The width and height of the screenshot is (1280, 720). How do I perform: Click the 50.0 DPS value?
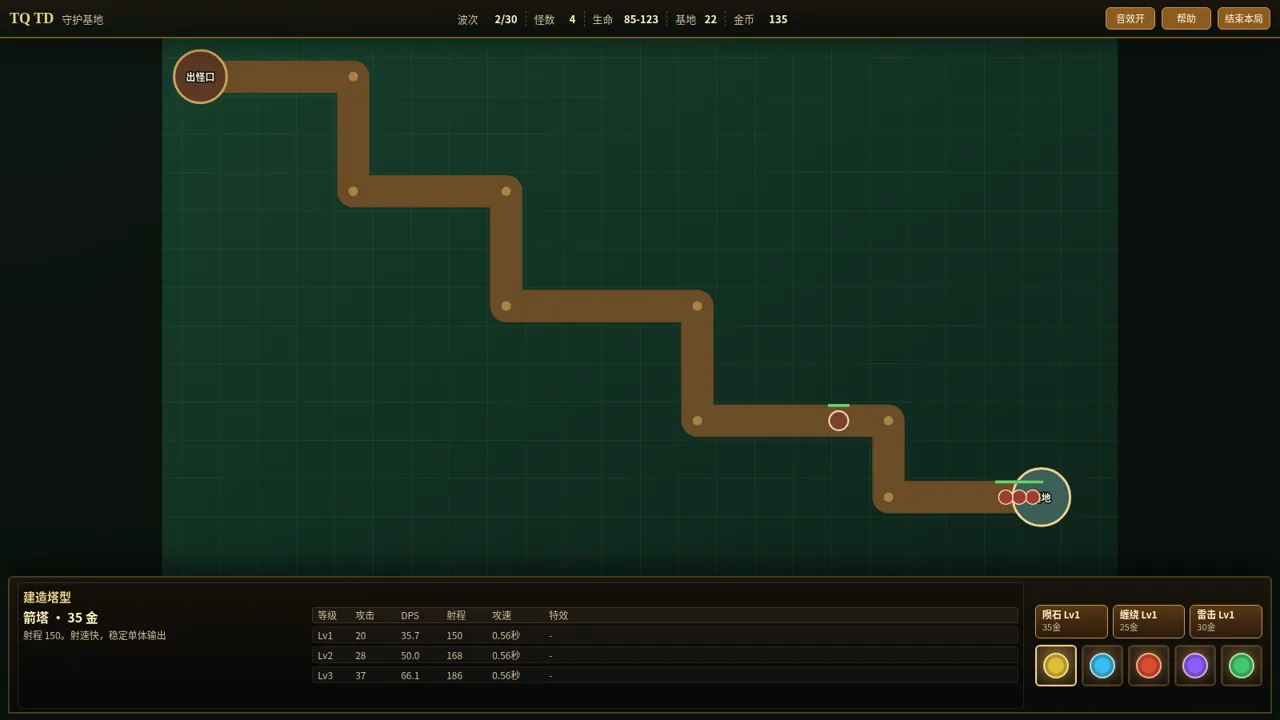(410, 656)
